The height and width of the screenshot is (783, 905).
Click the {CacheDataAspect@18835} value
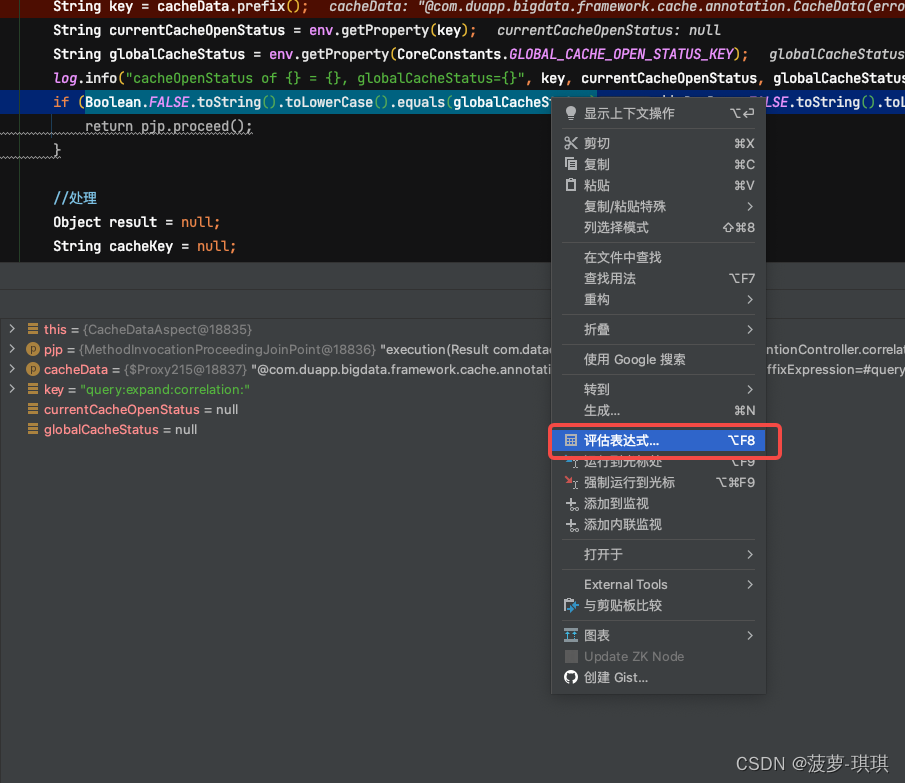167,329
